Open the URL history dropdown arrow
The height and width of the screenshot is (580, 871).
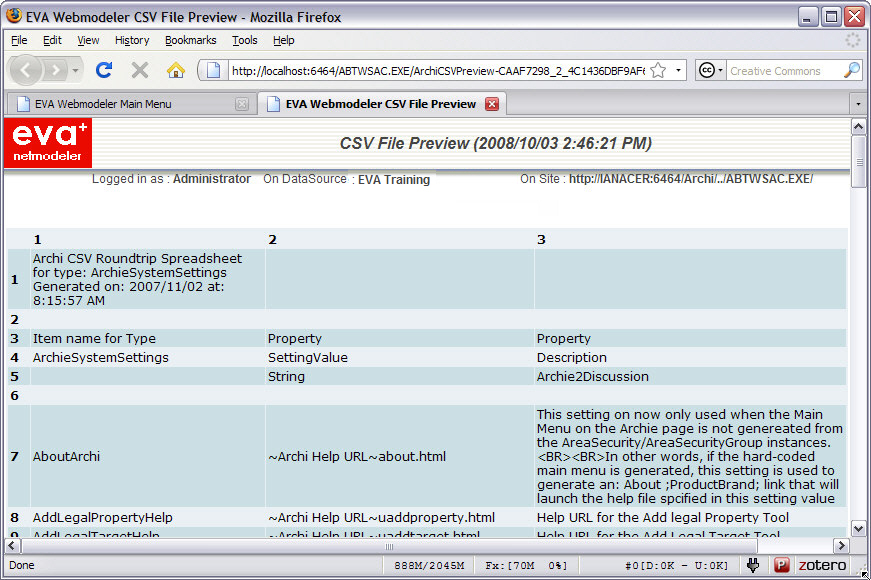pos(679,70)
